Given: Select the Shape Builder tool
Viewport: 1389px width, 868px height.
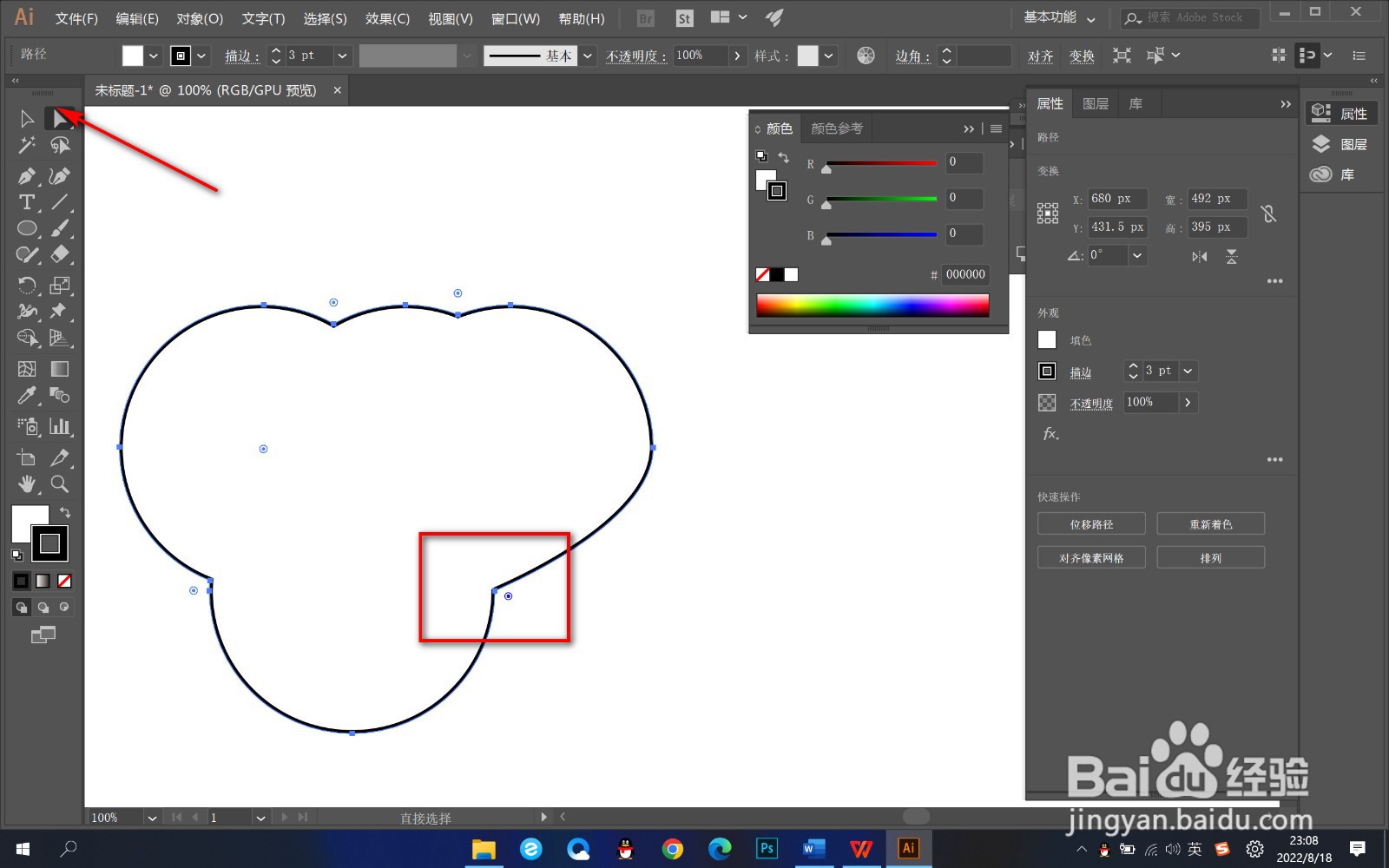Looking at the screenshot, I should coord(27,338).
